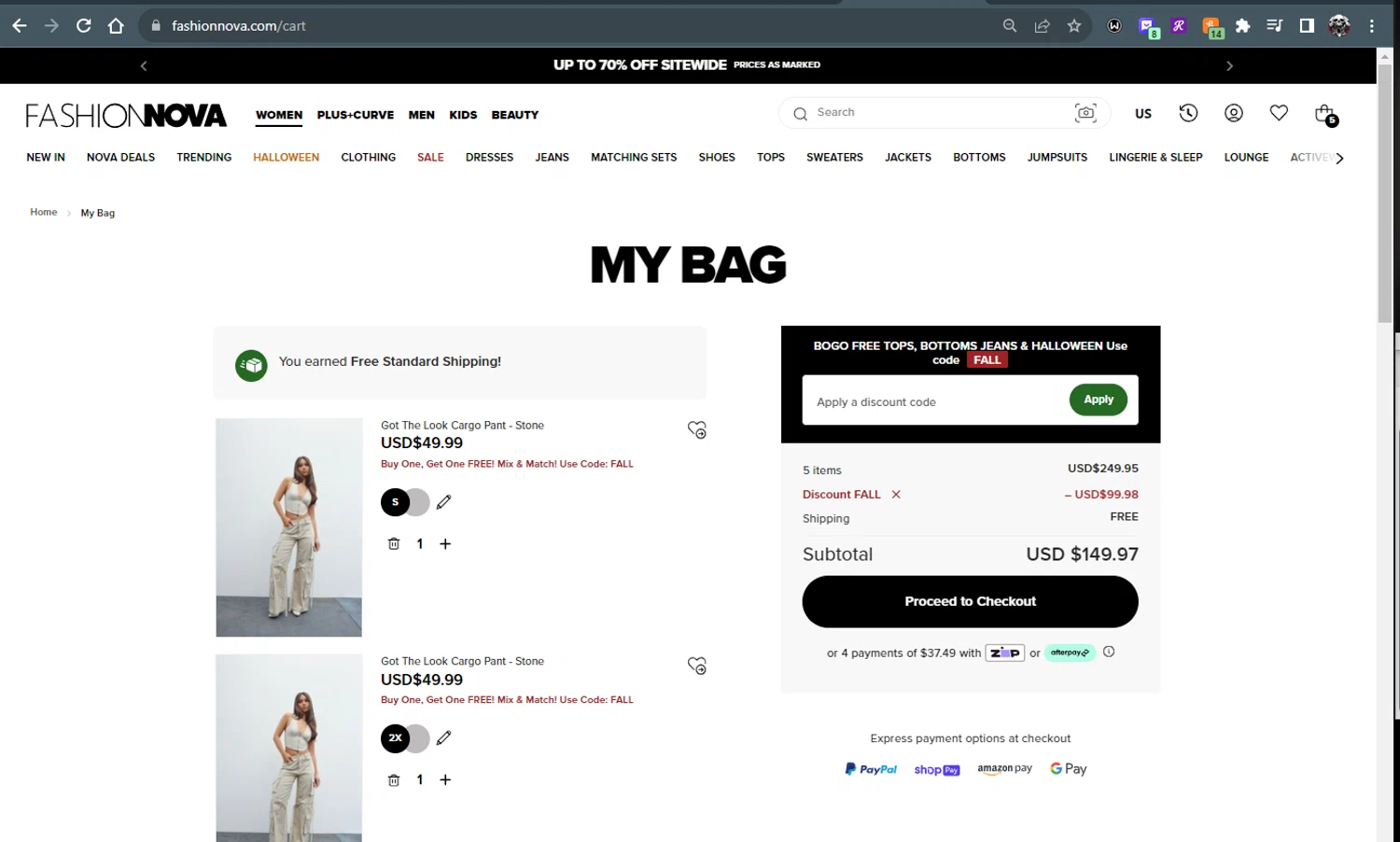Switch to the BEAUTY section
Image resolution: width=1400 pixels, height=842 pixels.
coord(515,115)
